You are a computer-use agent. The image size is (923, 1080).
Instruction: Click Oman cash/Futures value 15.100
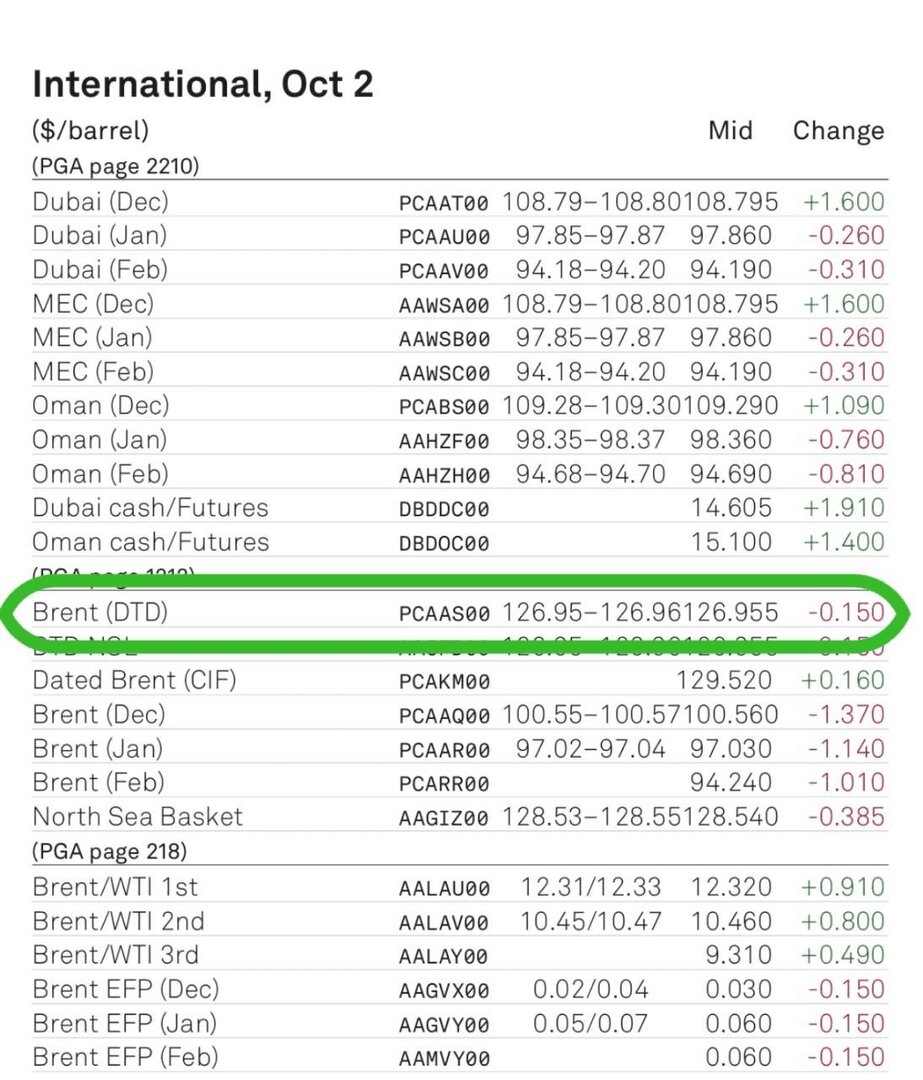click(x=731, y=542)
